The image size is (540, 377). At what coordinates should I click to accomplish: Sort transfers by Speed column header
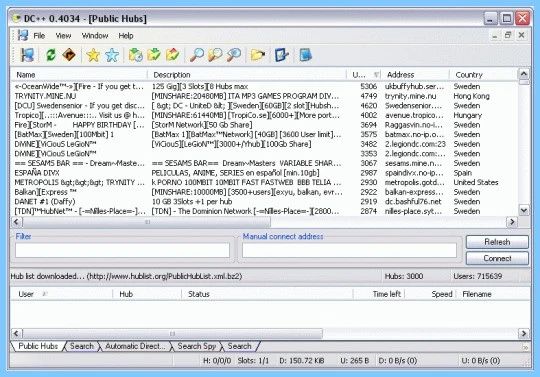pyautogui.click(x=430, y=294)
